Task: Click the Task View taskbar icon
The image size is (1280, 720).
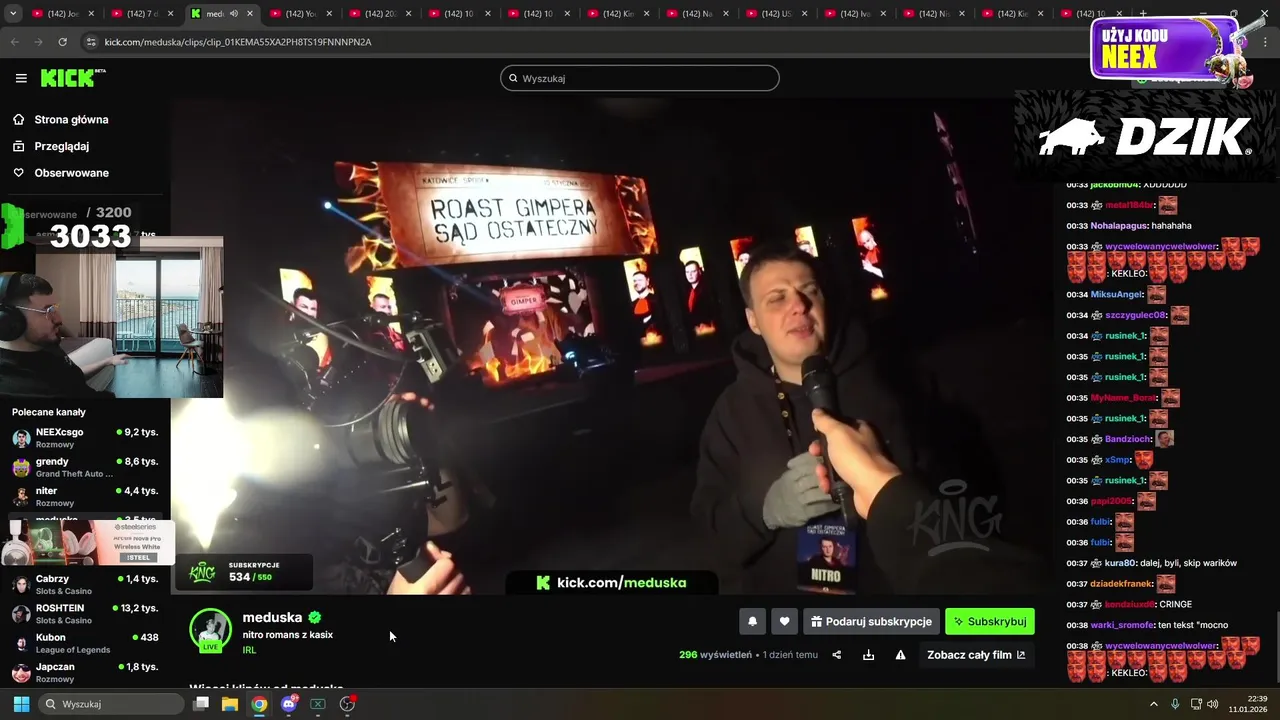Action: (x=201, y=704)
